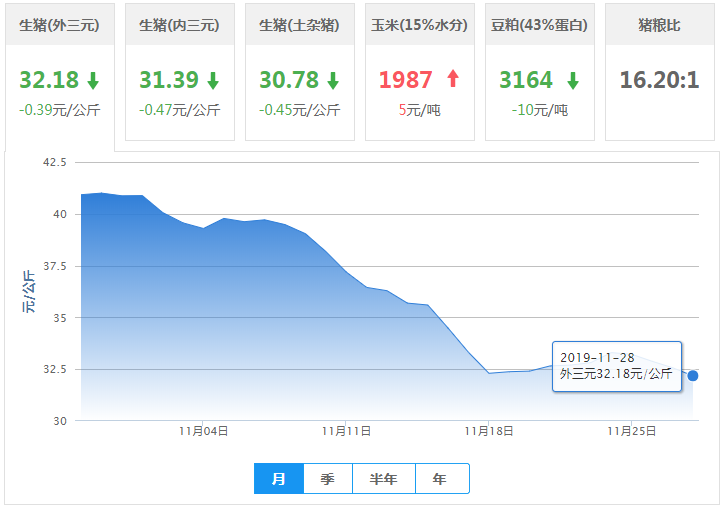
Task: Open the 猪粮比 tab
Action: pyautogui.click(x=660, y=24)
